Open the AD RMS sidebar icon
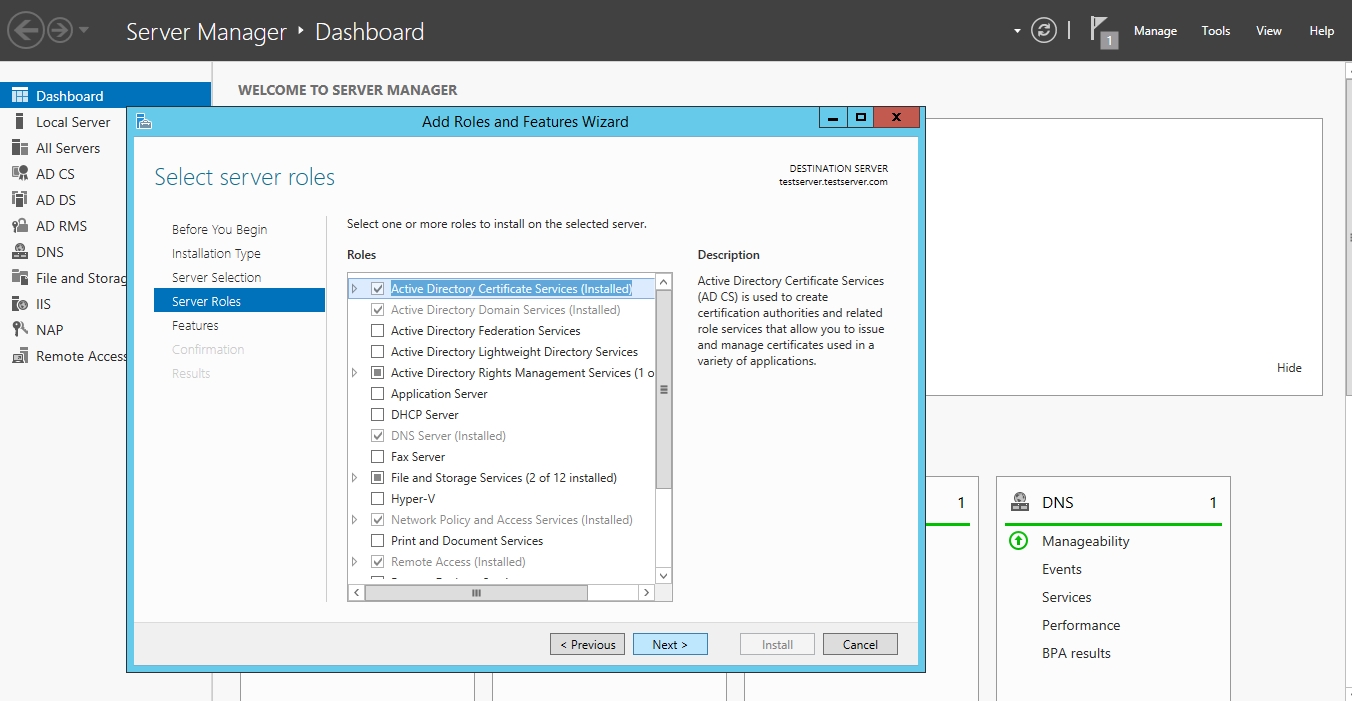Image resolution: width=1352 pixels, height=701 pixels. coord(19,225)
